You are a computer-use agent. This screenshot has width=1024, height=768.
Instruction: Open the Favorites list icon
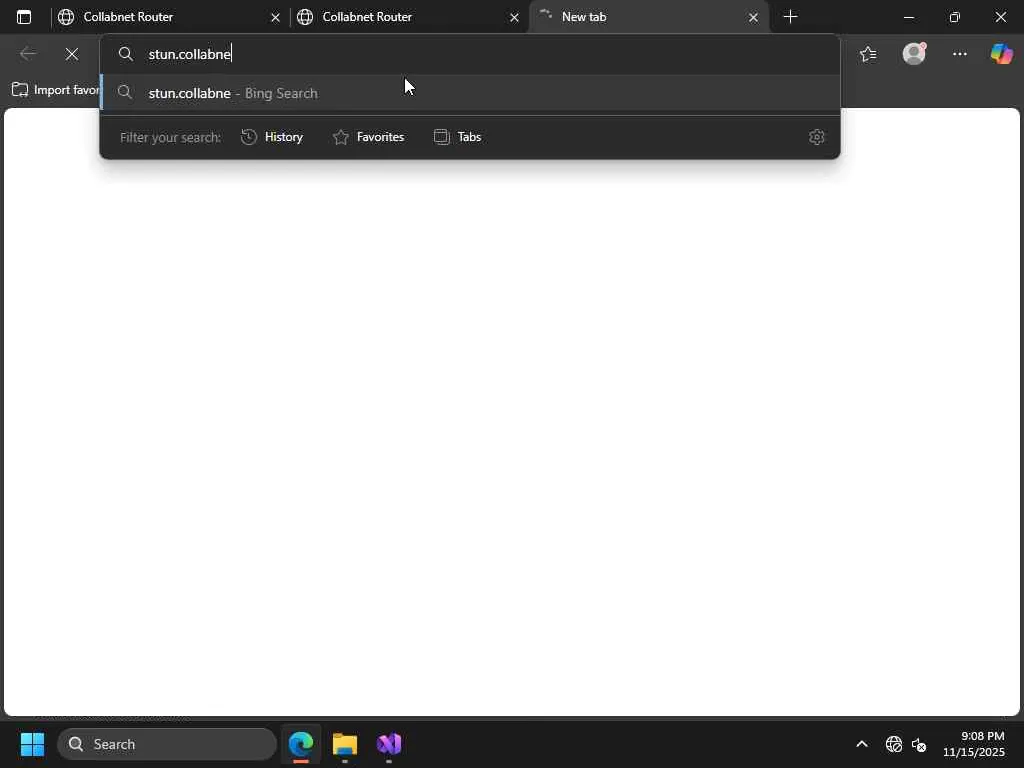pyautogui.click(x=868, y=54)
